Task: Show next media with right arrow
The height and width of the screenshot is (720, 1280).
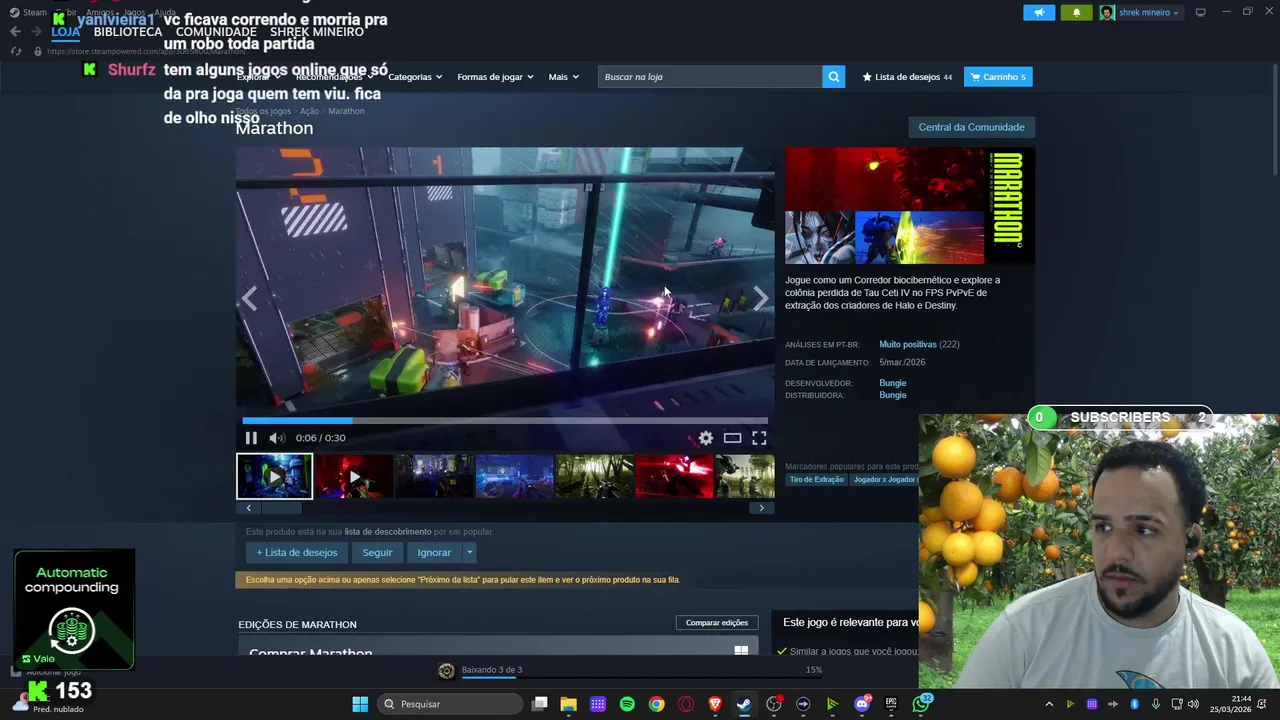Action: coord(760,298)
